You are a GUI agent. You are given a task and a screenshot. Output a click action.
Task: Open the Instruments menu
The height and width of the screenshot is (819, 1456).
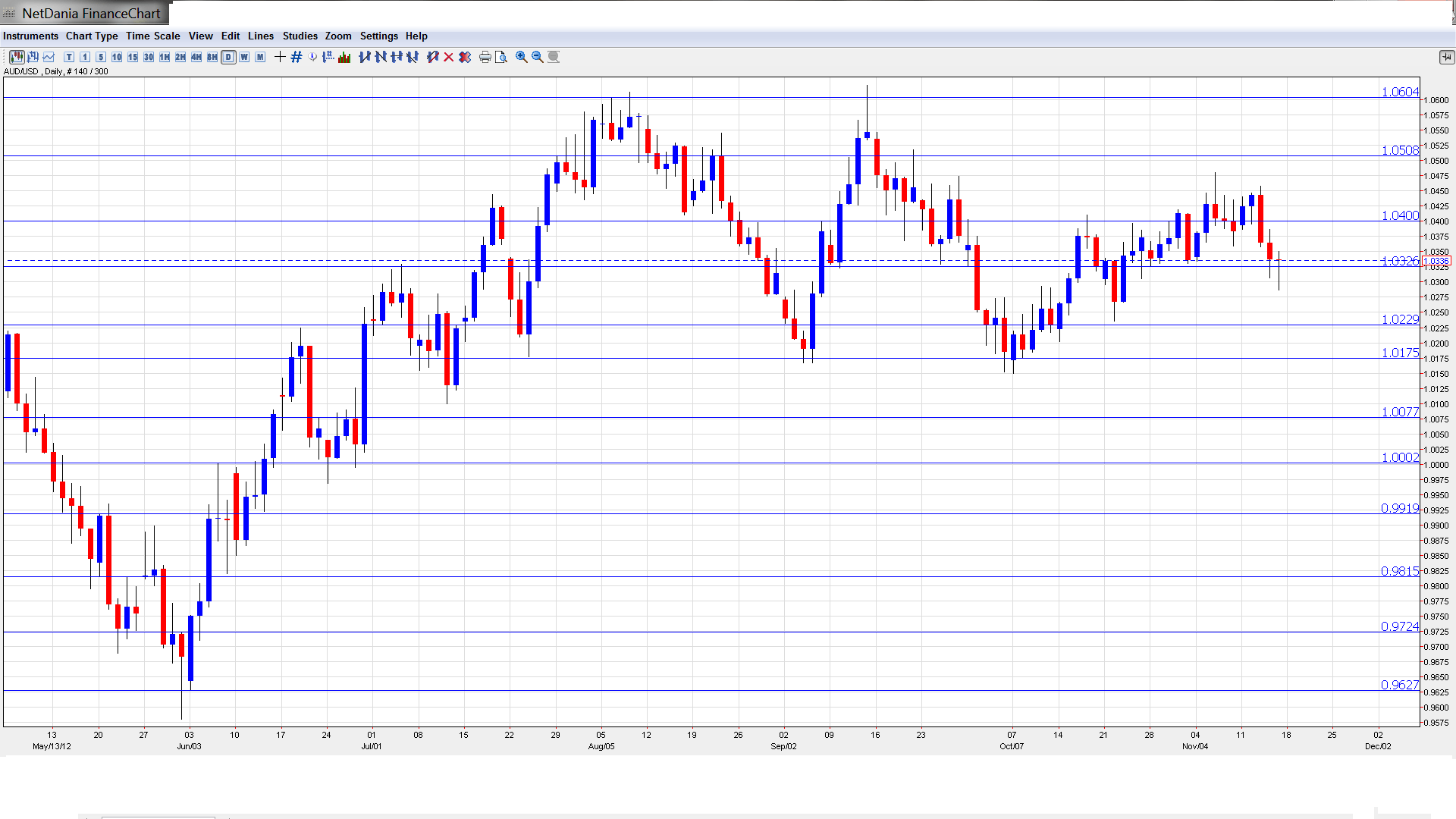[30, 36]
